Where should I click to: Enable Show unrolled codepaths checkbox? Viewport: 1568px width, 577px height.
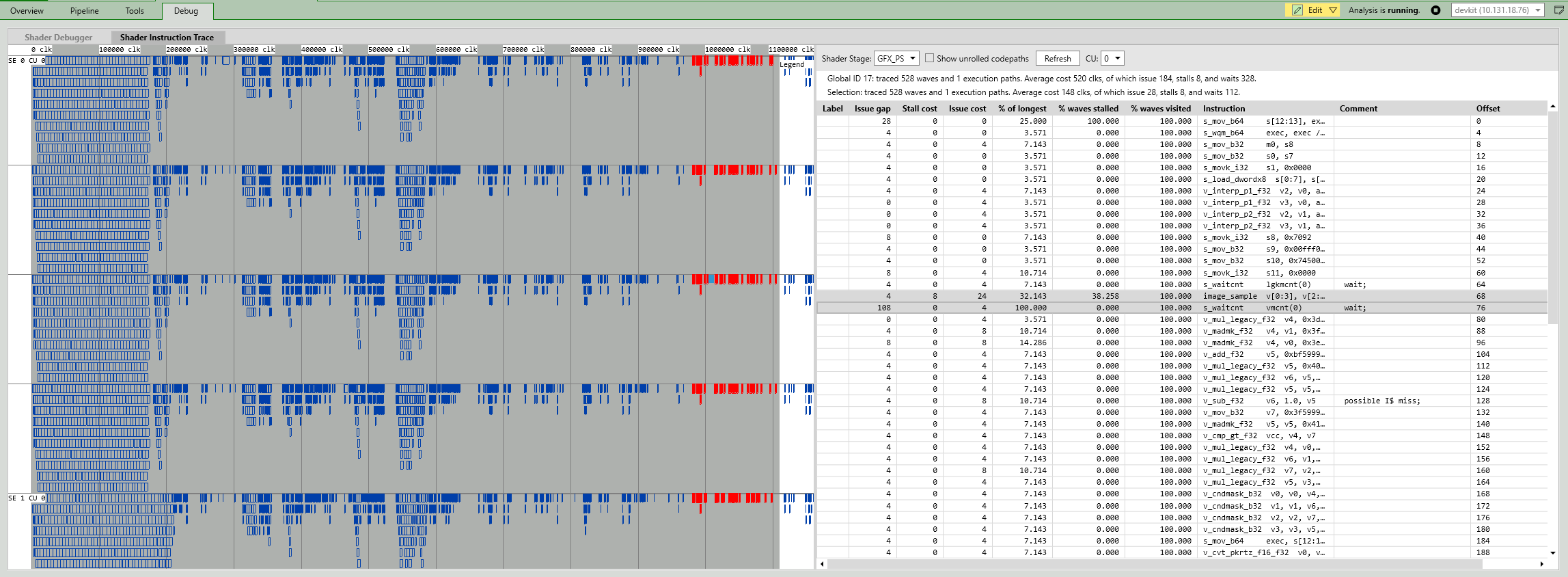point(929,59)
